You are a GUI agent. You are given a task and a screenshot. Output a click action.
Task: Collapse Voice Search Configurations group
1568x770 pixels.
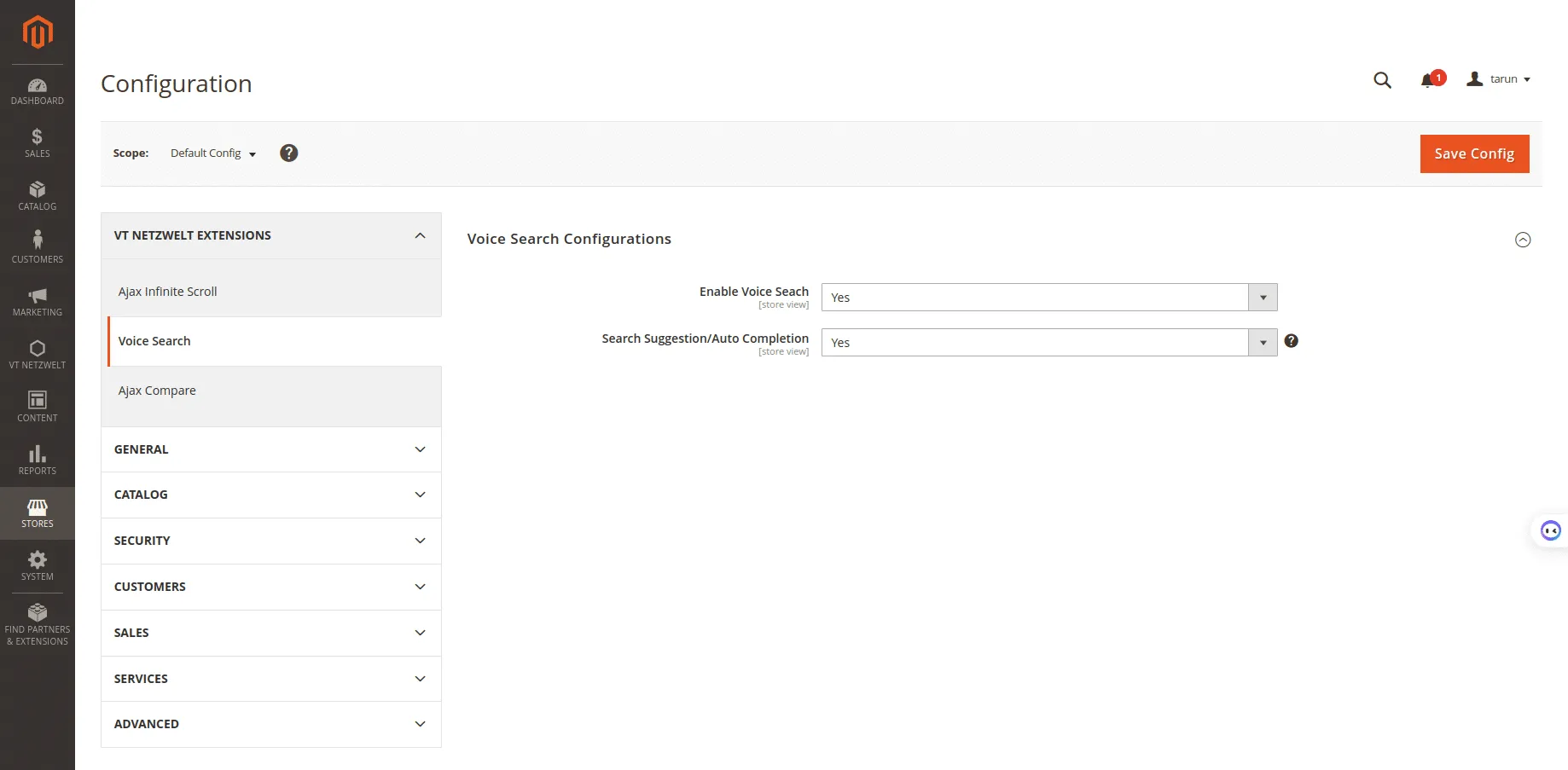click(x=1522, y=240)
